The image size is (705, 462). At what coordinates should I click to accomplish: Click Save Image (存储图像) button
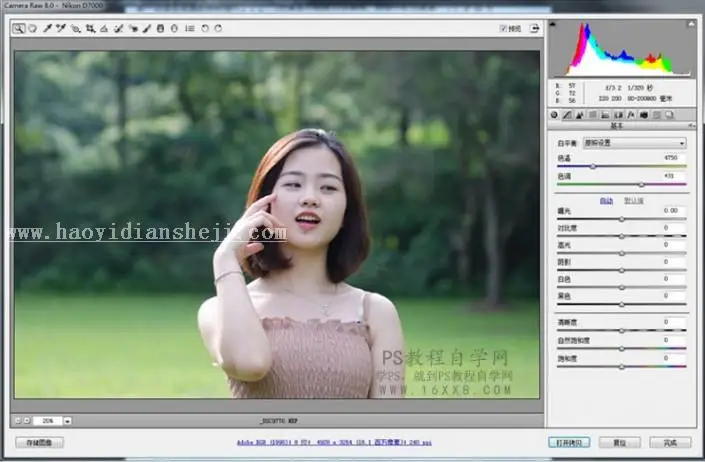click(x=40, y=443)
